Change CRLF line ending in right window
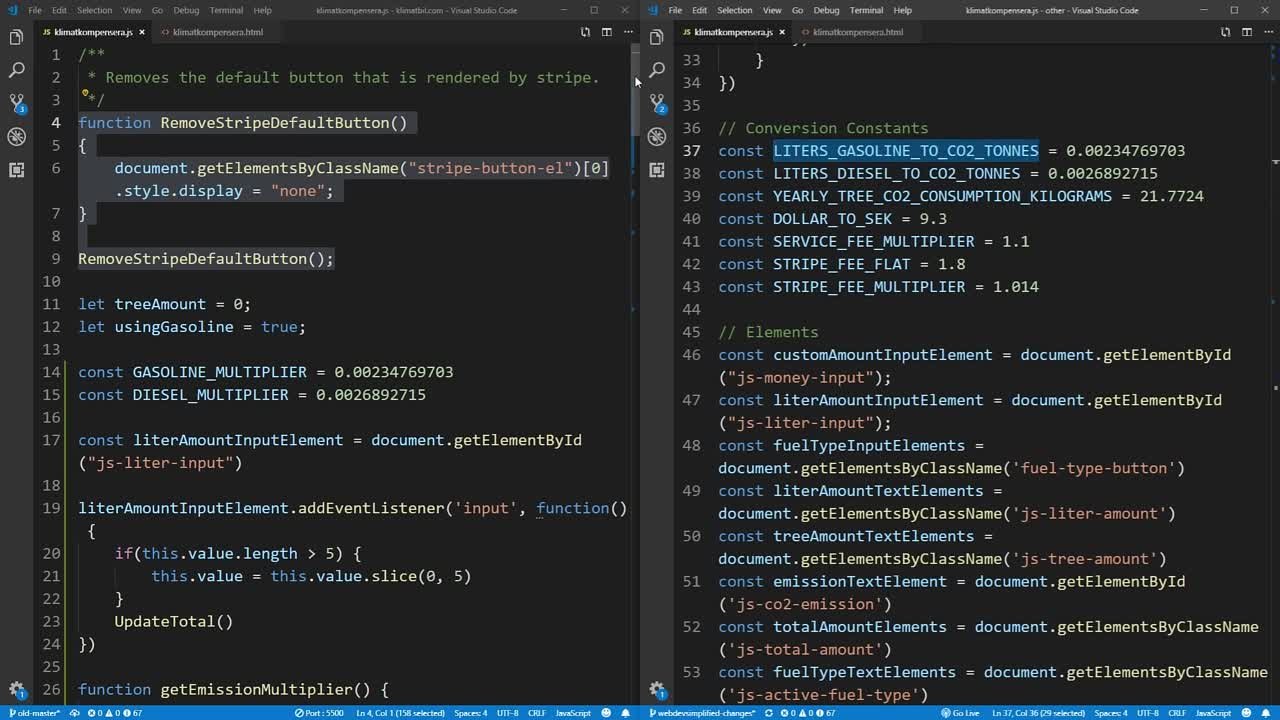 point(1176,713)
